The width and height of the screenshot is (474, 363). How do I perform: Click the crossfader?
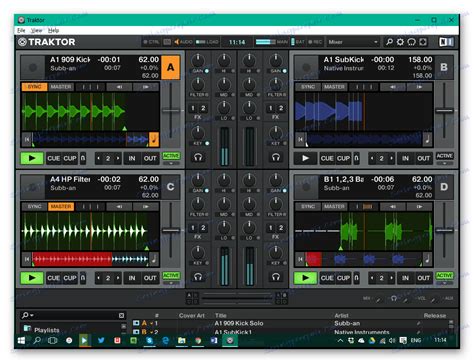click(x=236, y=298)
